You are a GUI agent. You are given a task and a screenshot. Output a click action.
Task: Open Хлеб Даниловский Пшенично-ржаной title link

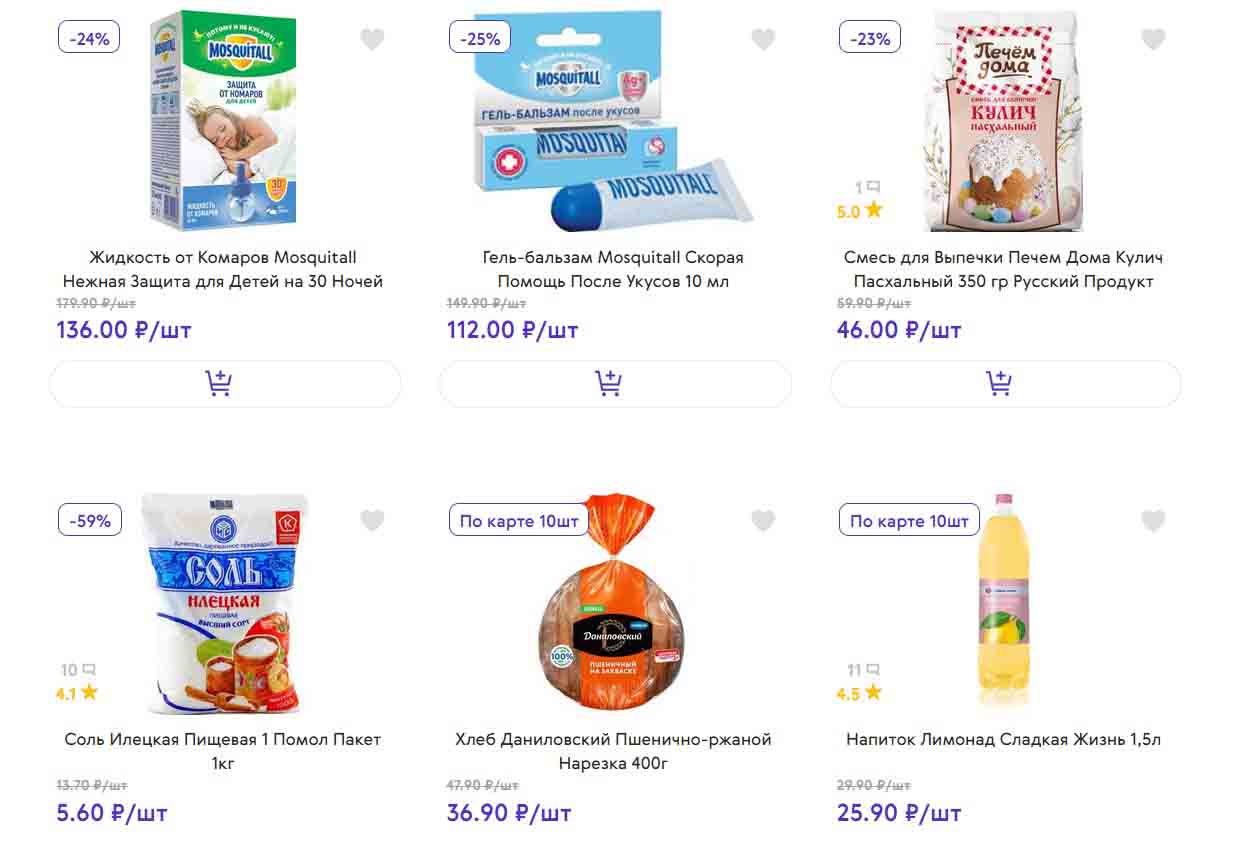(613, 751)
